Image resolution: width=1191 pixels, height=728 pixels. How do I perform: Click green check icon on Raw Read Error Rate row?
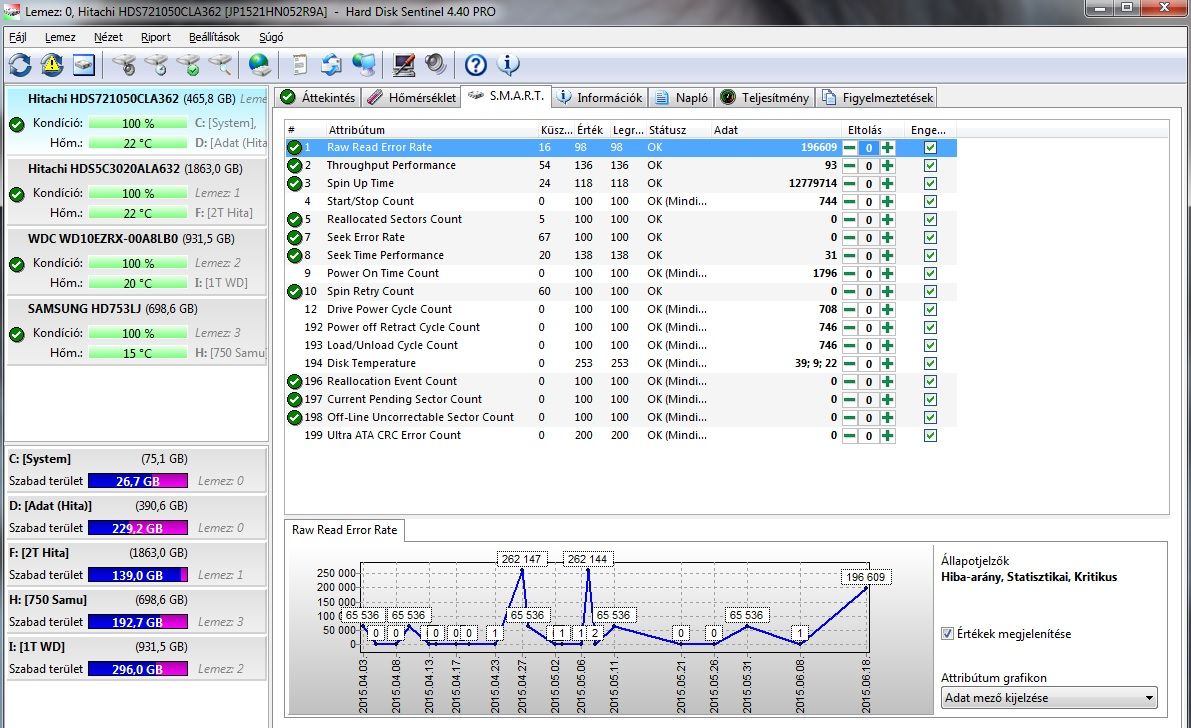click(x=295, y=147)
